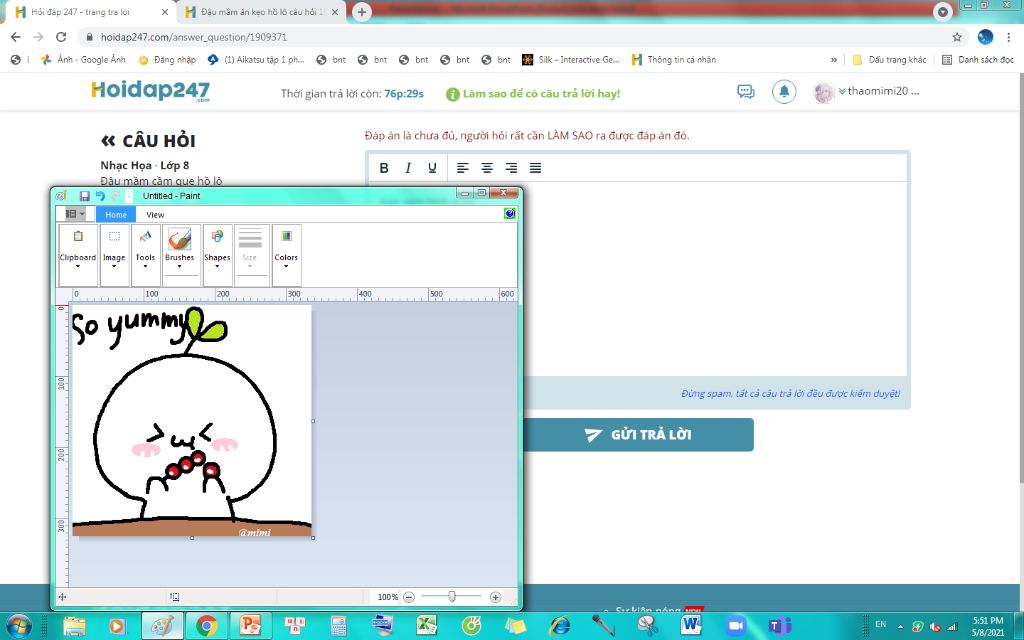Expand the Clipboard group in Paint
1024x640 pixels.
pyautogui.click(x=78, y=255)
